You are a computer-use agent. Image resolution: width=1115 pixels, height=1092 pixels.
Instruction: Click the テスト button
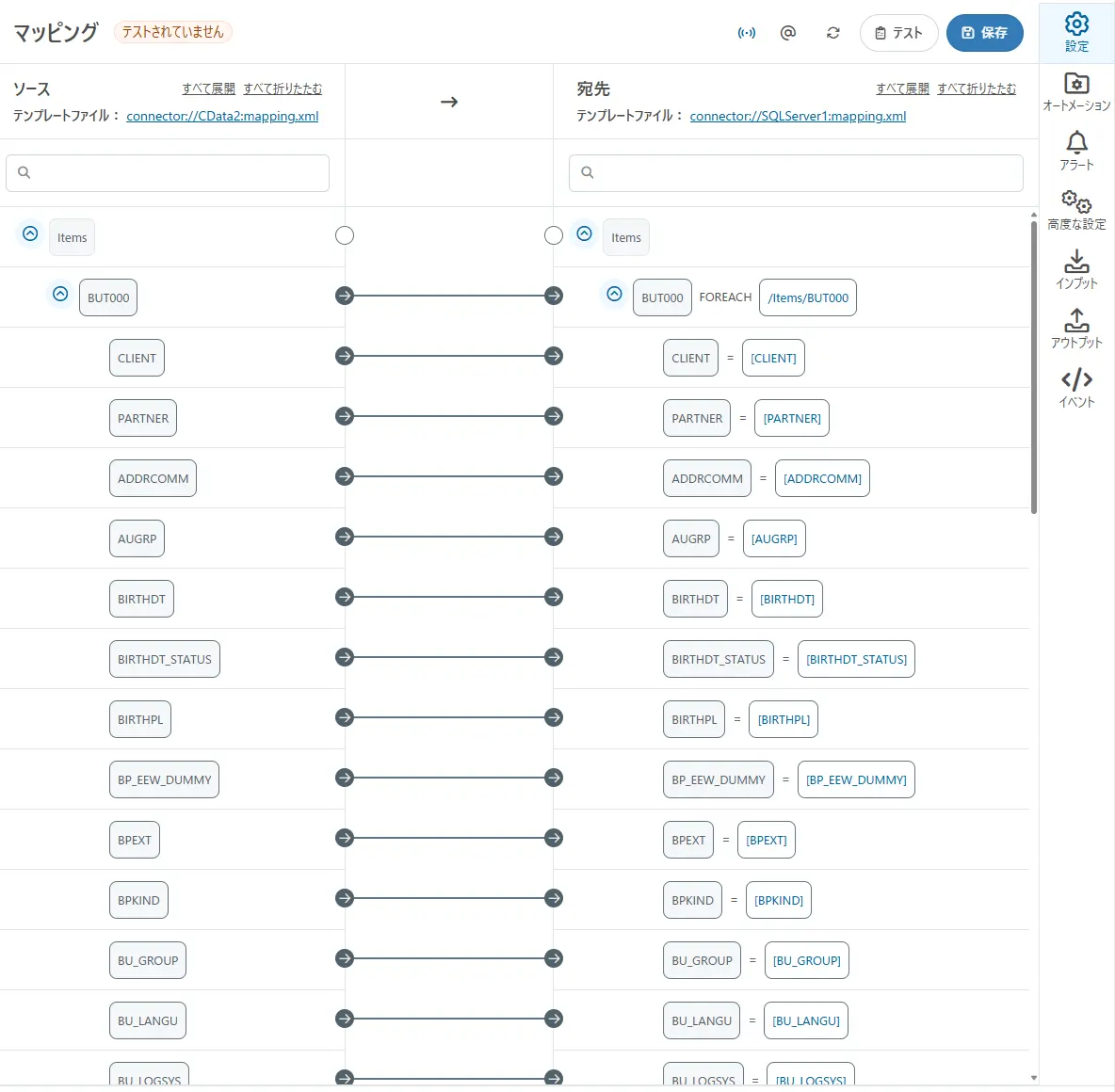(x=898, y=33)
